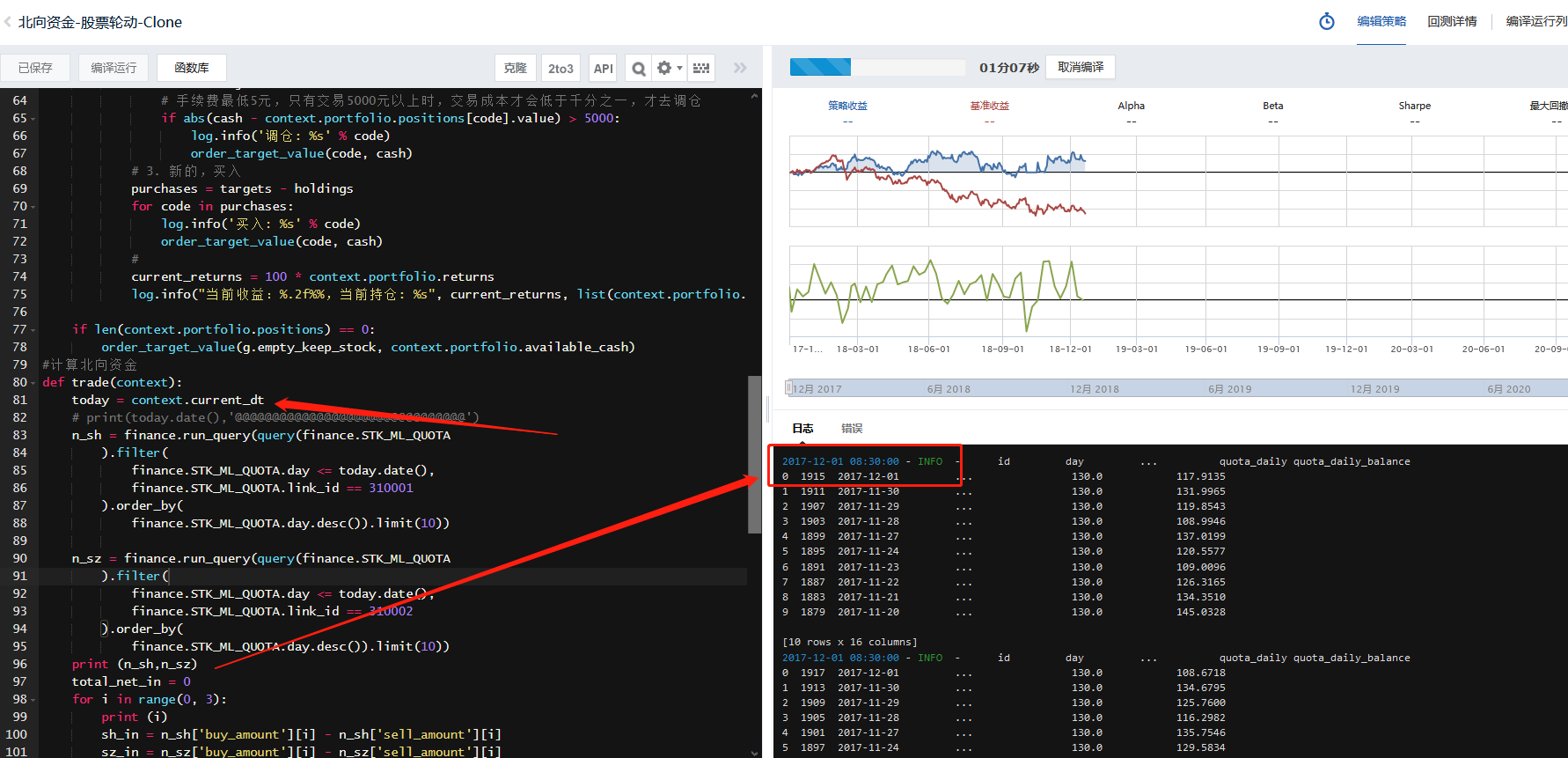The width and height of the screenshot is (1568, 758).
Task: Collapse def trade function at line 80
Action: [x=33, y=383]
